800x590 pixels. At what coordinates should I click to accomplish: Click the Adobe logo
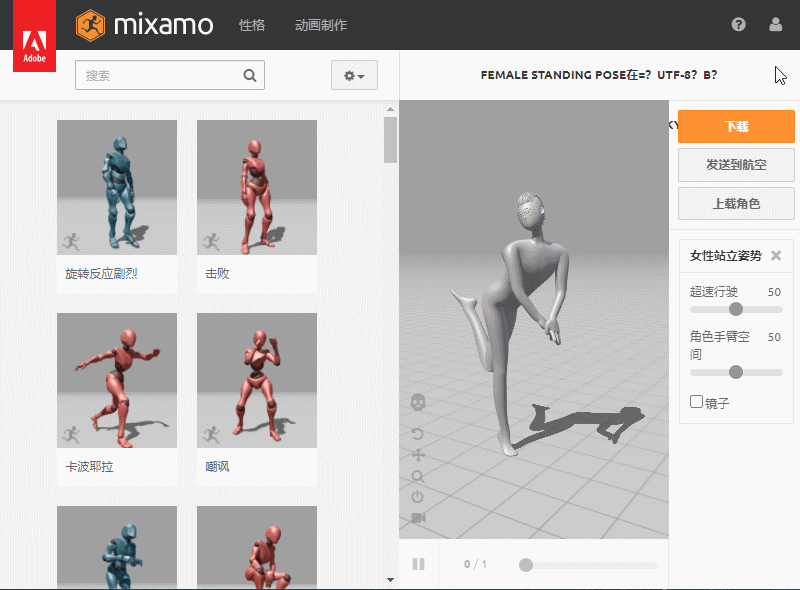point(34,36)
